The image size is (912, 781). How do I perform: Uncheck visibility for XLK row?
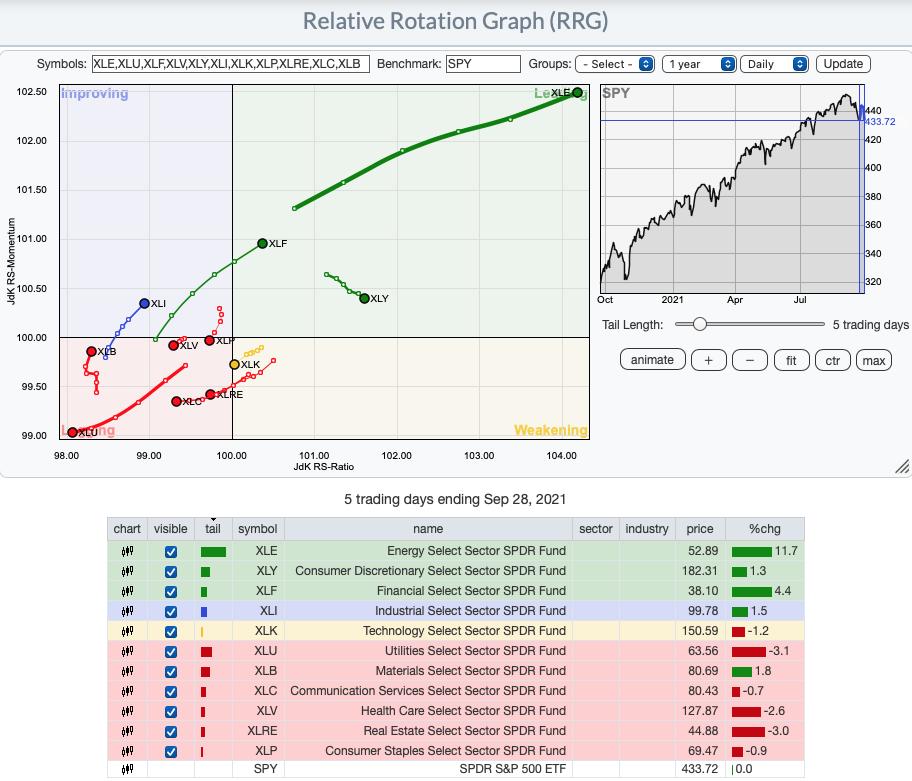click(x=170, y=632)
